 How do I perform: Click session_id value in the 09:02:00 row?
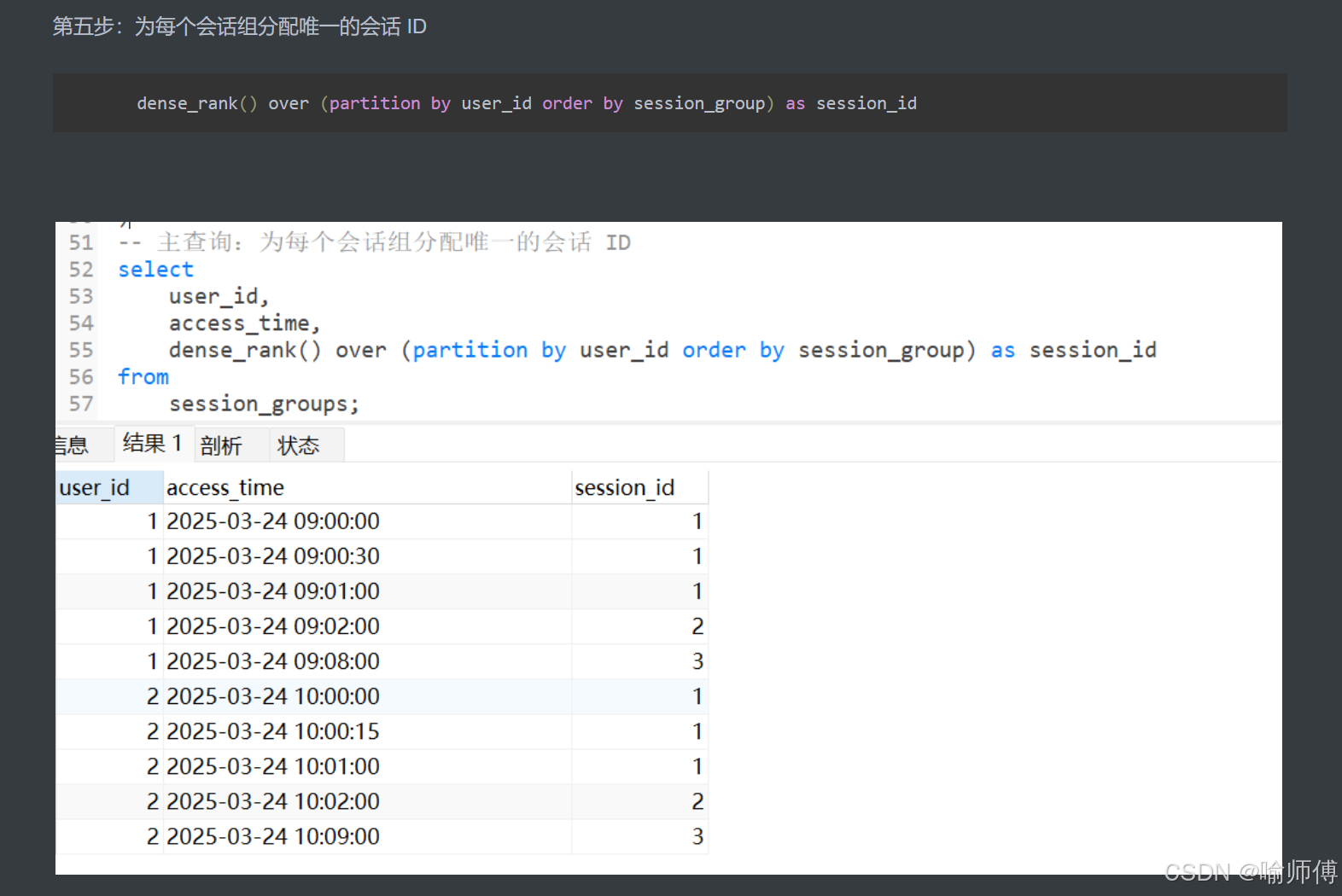pyautogui.click(x=639, y=626)
